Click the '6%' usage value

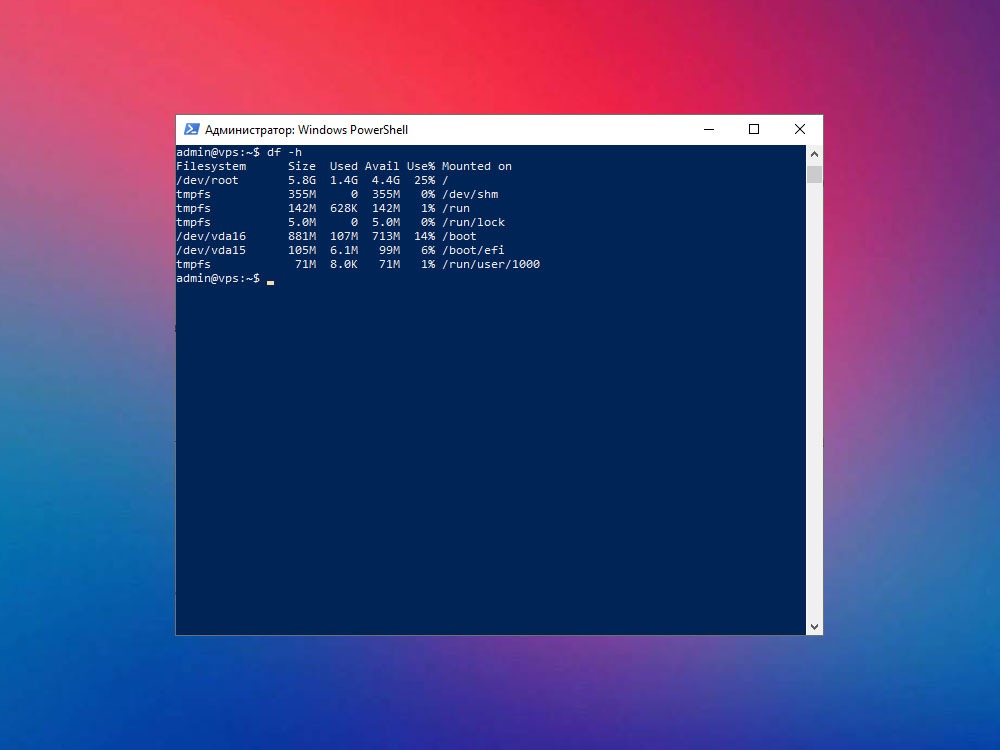pyautogui.click(x=428, y=251)
